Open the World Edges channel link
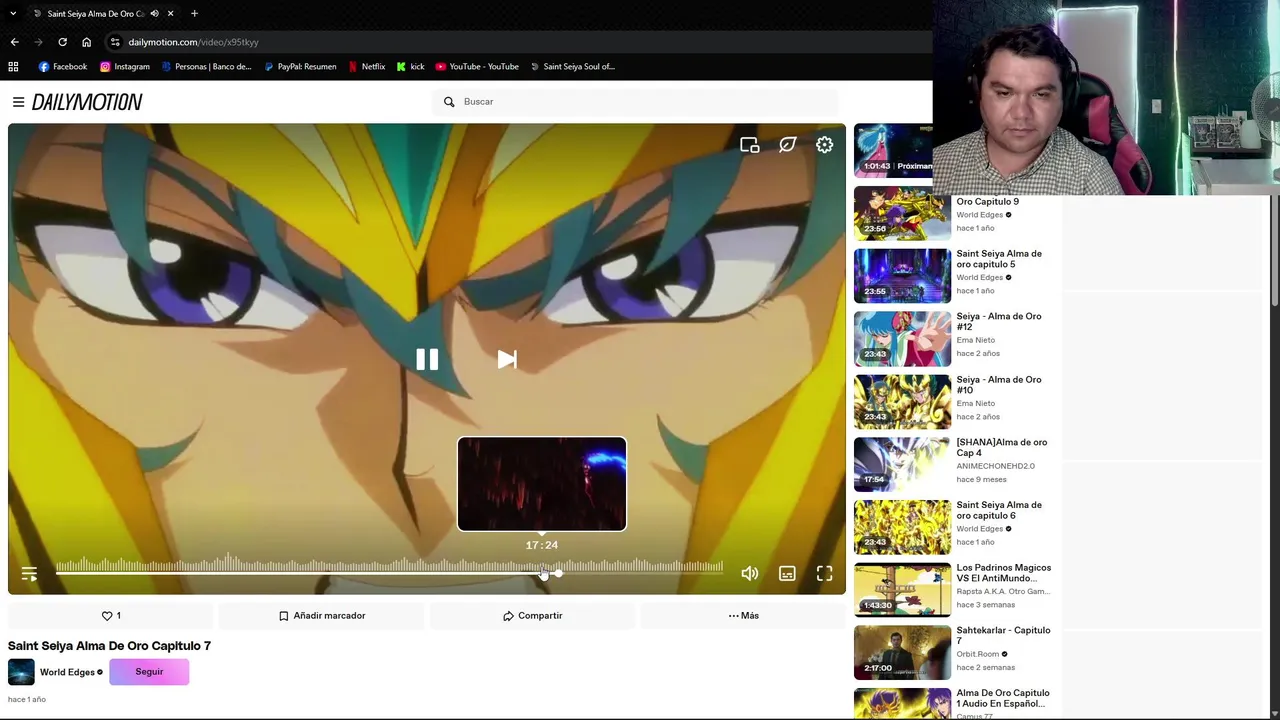The width and height of the screenshot is (1280, 720). point(67,672)
